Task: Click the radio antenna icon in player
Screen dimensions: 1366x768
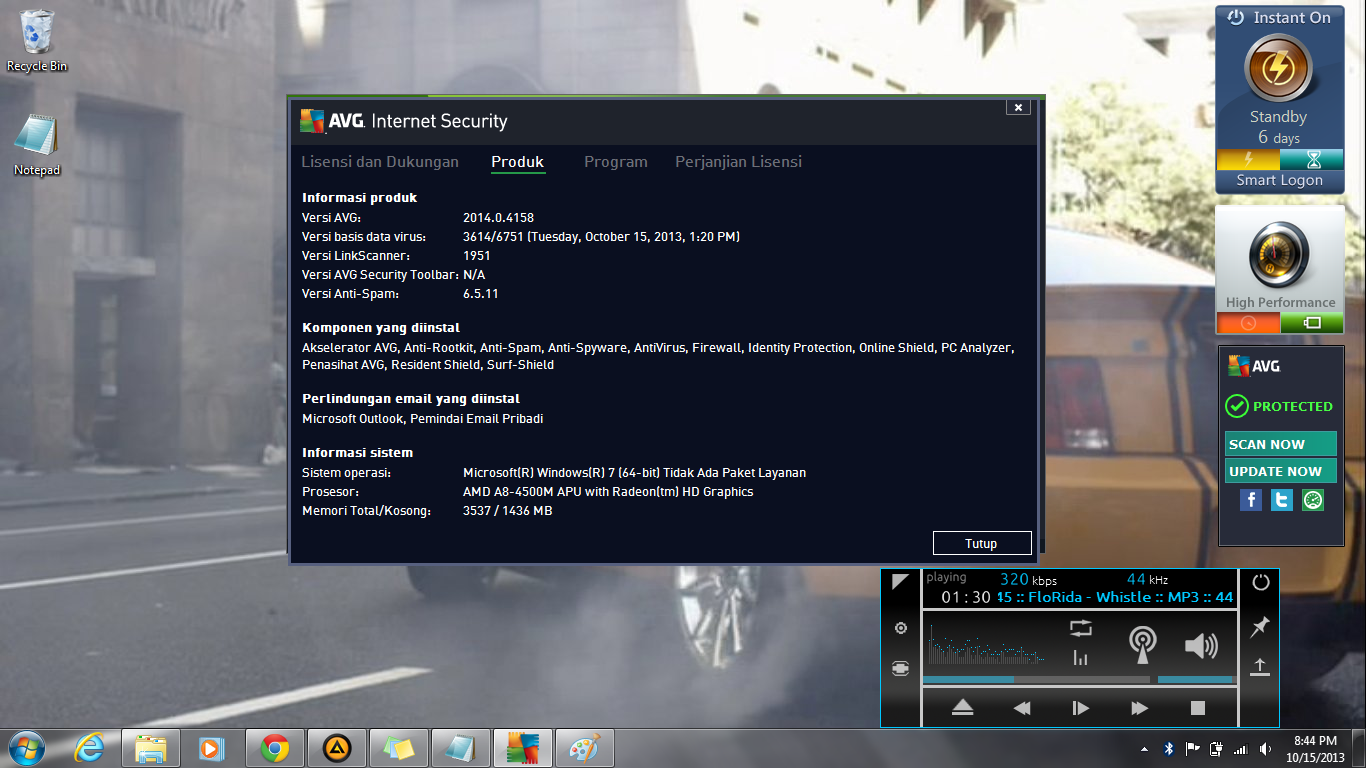Action: click(x=1141, y=645)
